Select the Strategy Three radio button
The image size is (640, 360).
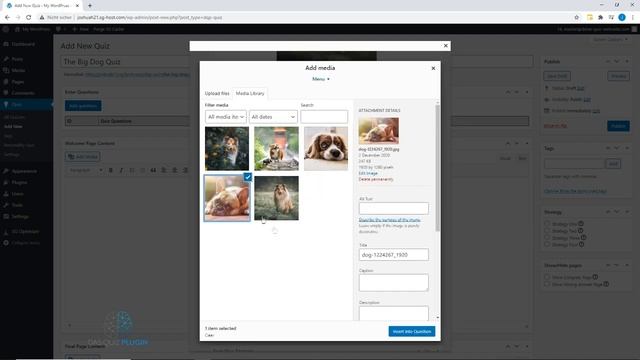coord(547,238)
